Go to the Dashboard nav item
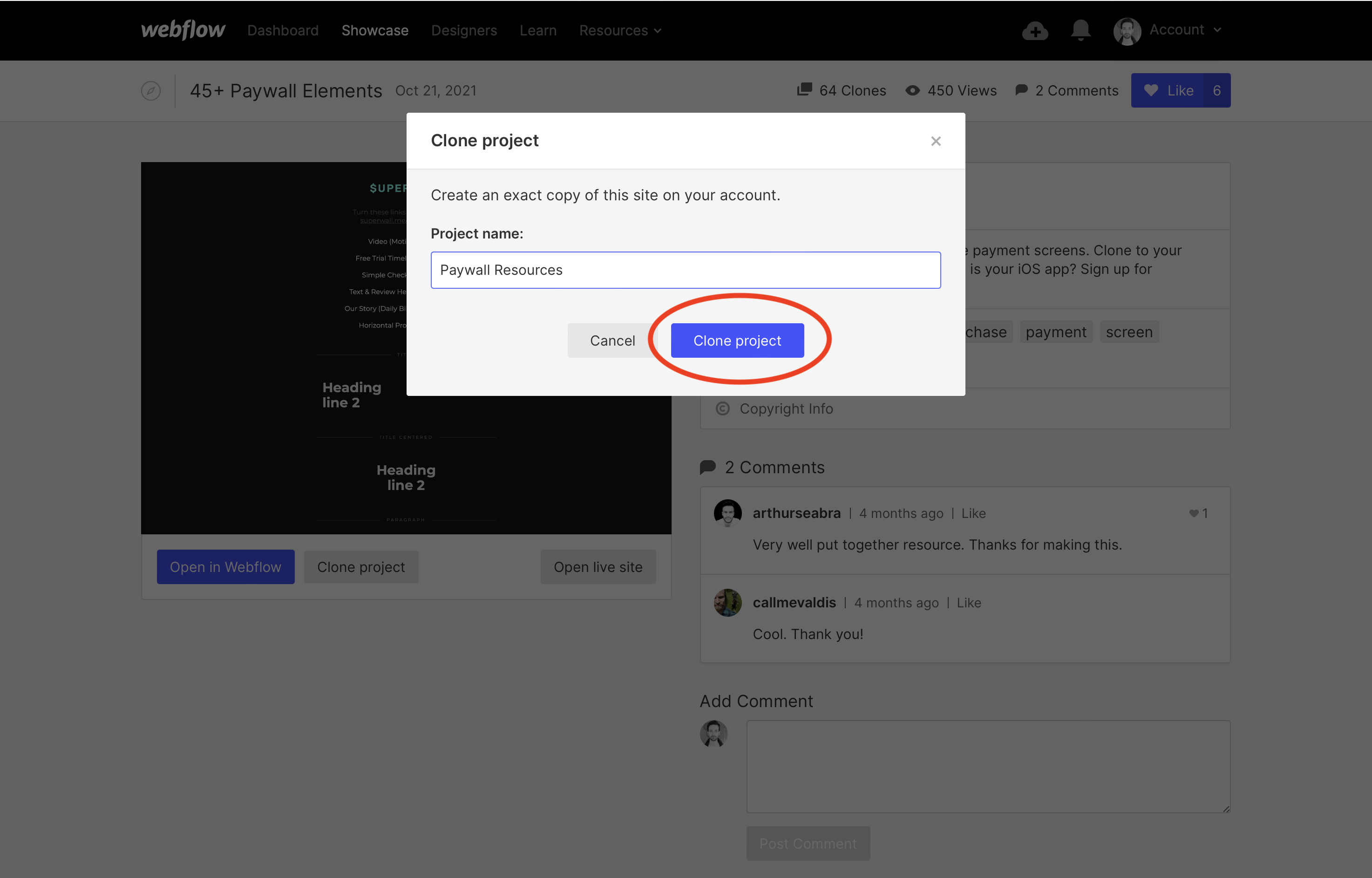The width and height of the screenshot is (1372, 878). (x=283, y=31)
